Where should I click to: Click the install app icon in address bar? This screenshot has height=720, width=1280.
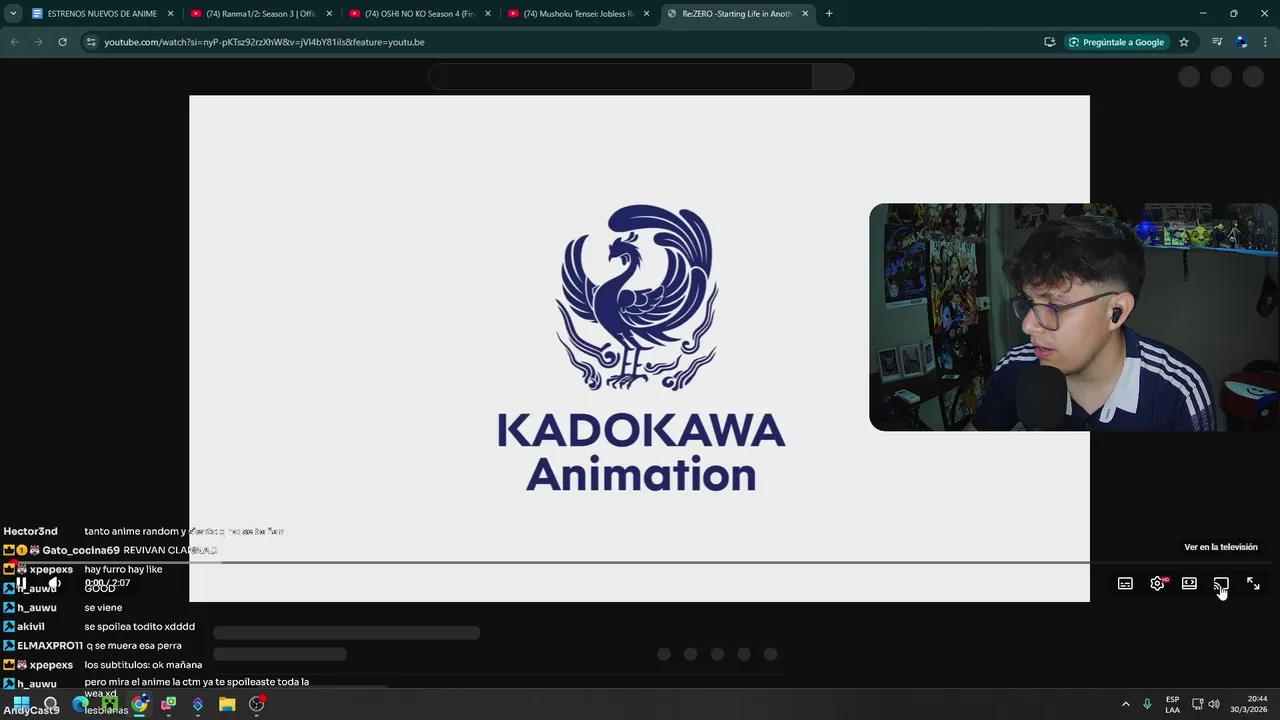[1049, 42]
